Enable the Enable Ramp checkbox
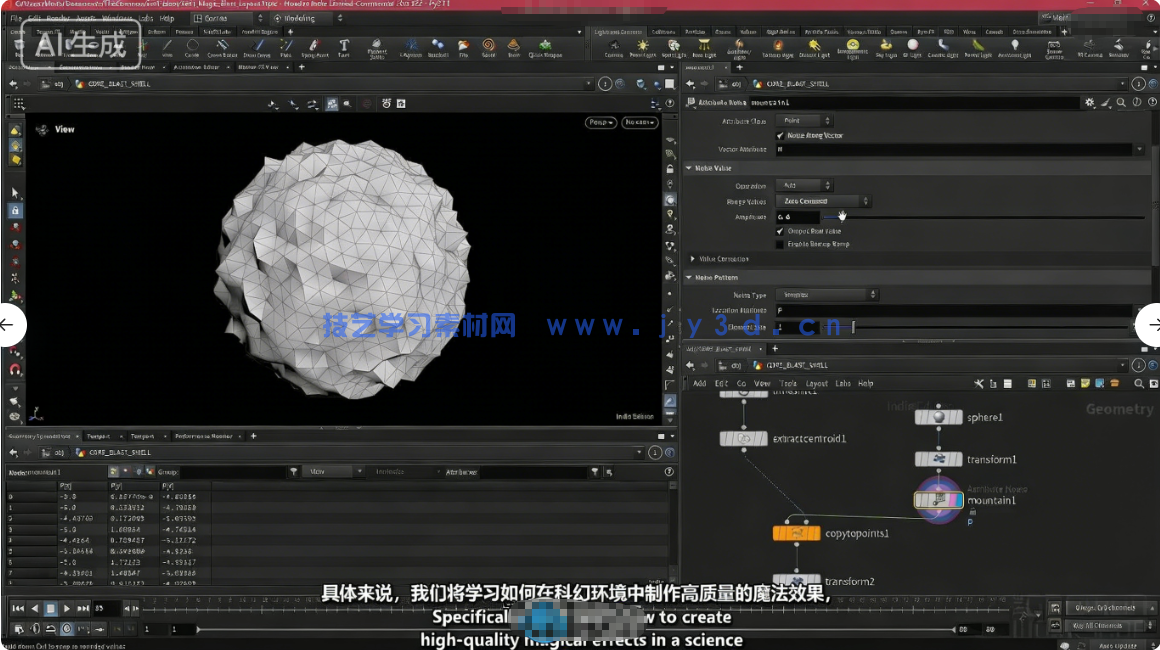Image resolution: width=1160 pixels, height=650 pixels. [779, 244]
